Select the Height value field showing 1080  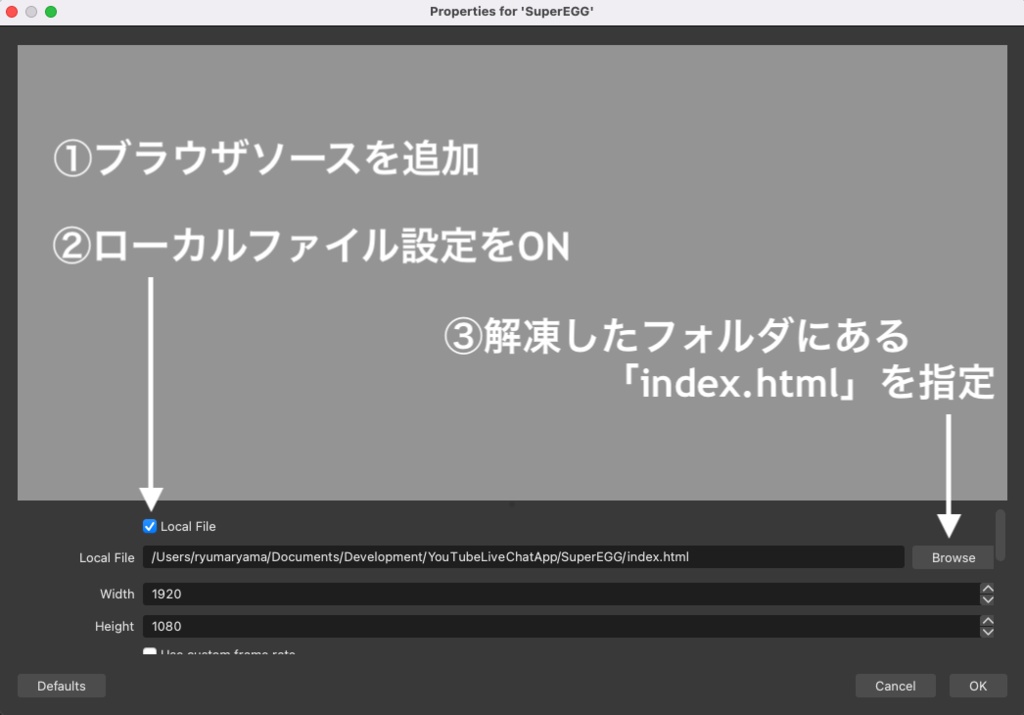(x=500, y=626)
